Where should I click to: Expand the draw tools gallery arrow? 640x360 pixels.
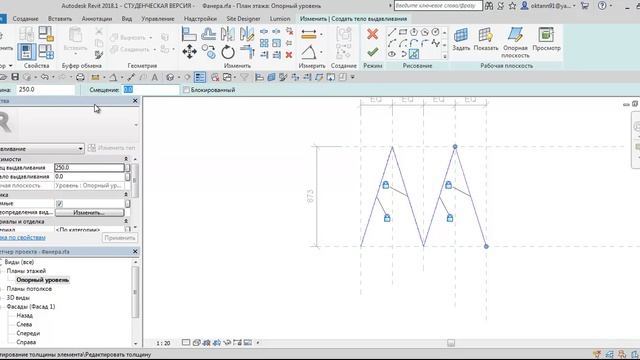click(x=444, y=56)
